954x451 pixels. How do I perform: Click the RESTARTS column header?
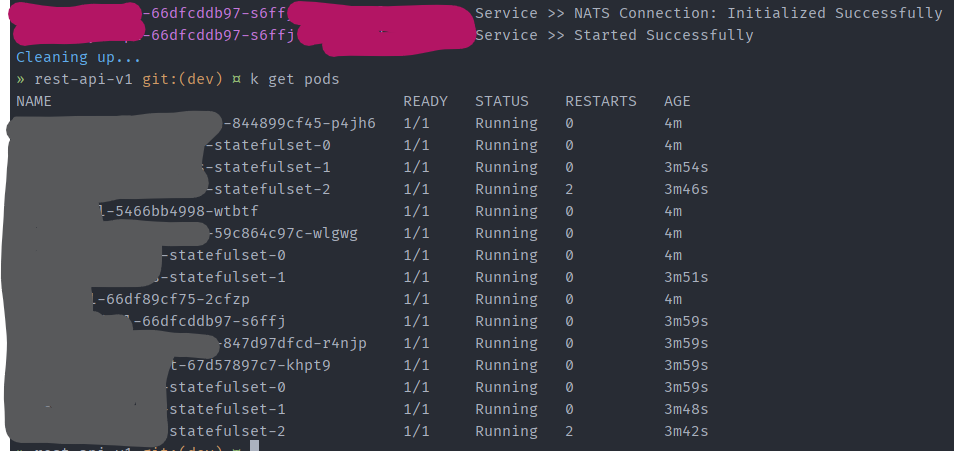tap(601, 101)
